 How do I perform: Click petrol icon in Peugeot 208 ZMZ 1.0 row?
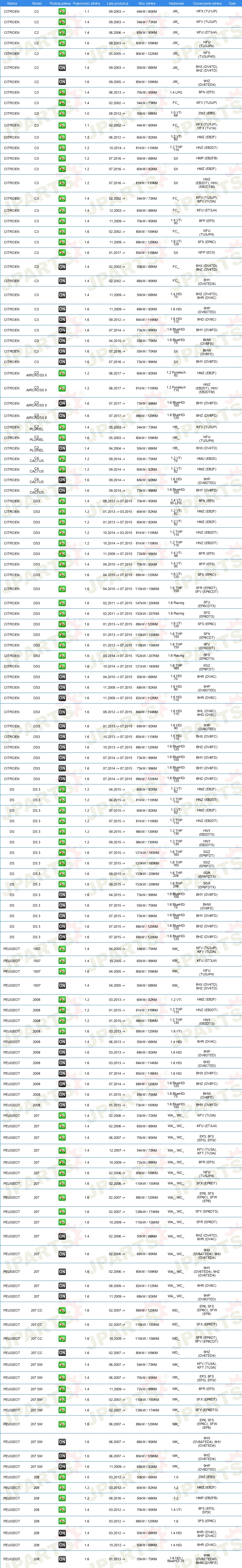tap(62, 1477)
